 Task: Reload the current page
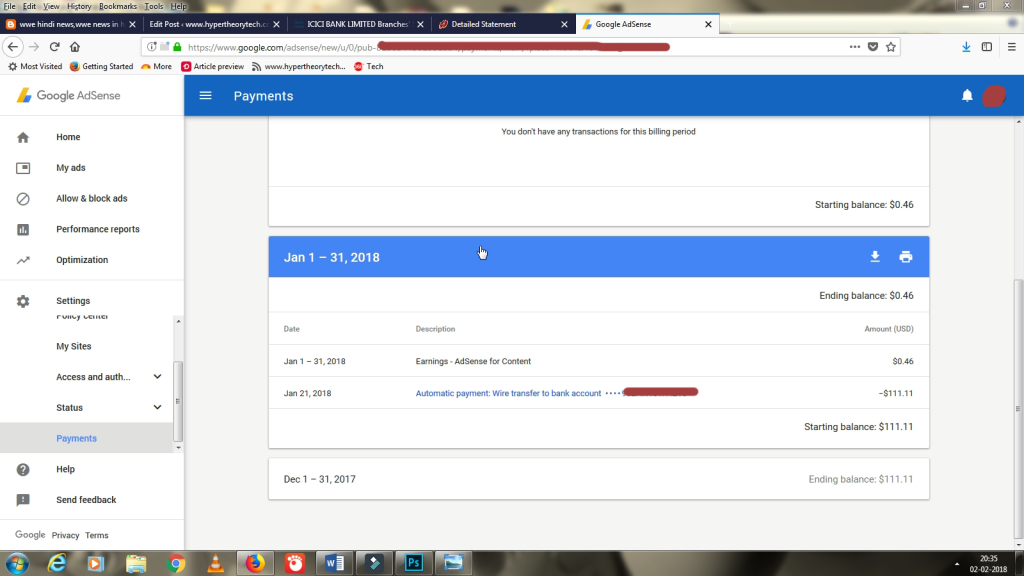tap(55, 47)
